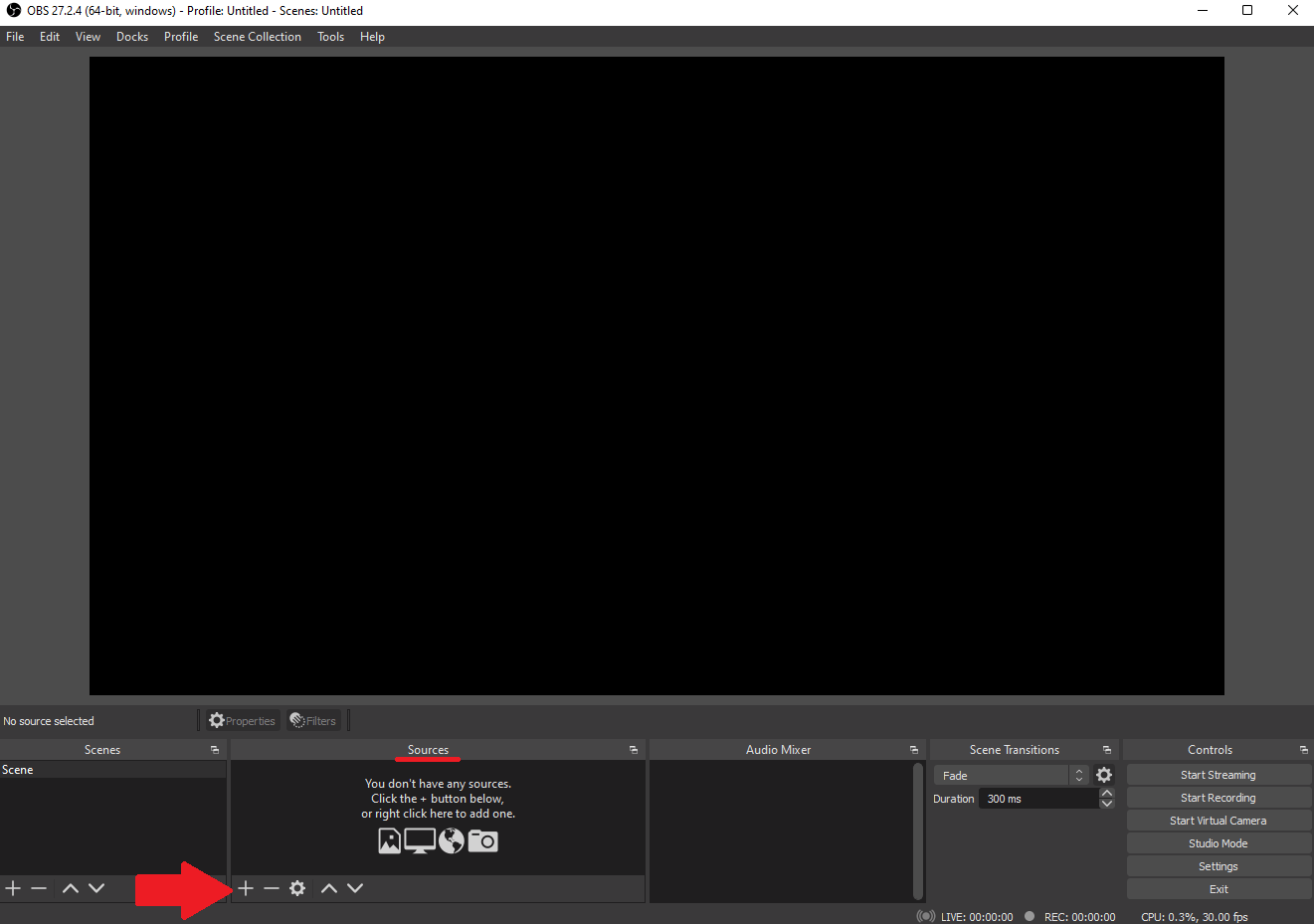This screenshot has width=1314, height=924.
Task: Move scene up in Scenes list
Action: pos(71,888)
